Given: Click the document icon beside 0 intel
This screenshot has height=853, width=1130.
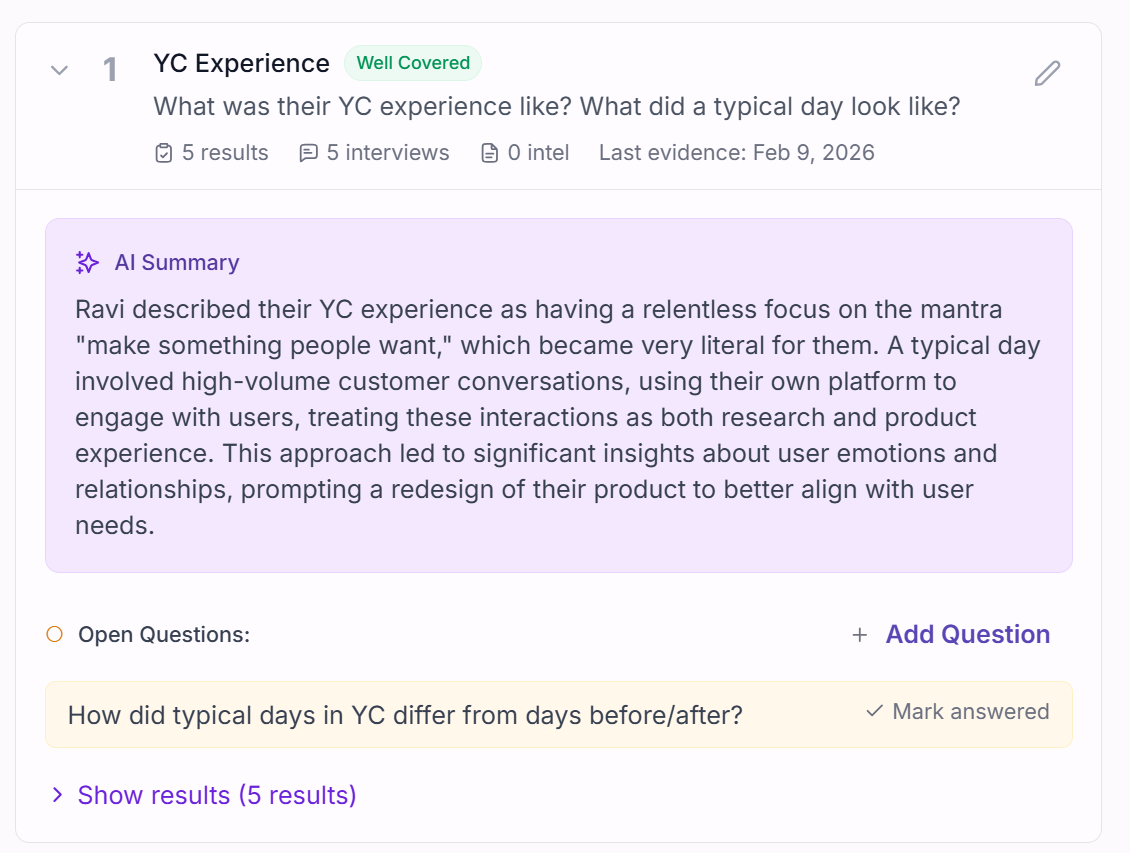Looking at the screenshot, I should click(488, 152).
